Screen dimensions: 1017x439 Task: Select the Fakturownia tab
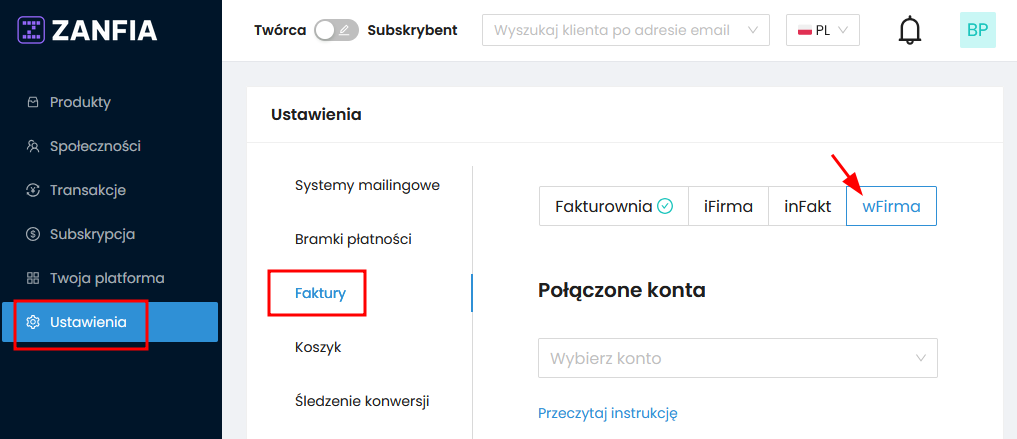[x=613, y=206]
